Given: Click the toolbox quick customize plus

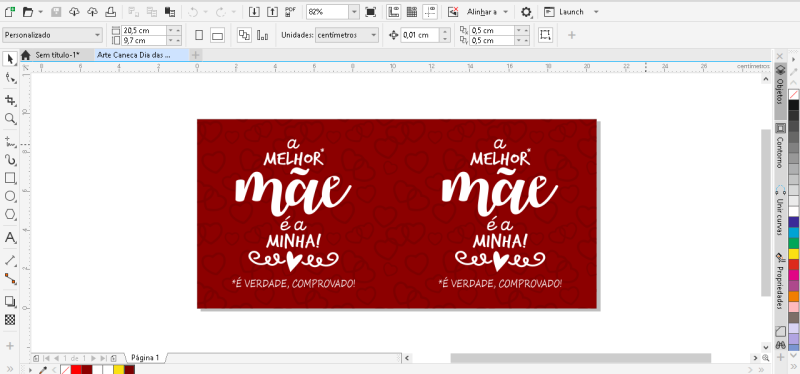Looking at the screenshot, I should point(10,345).
